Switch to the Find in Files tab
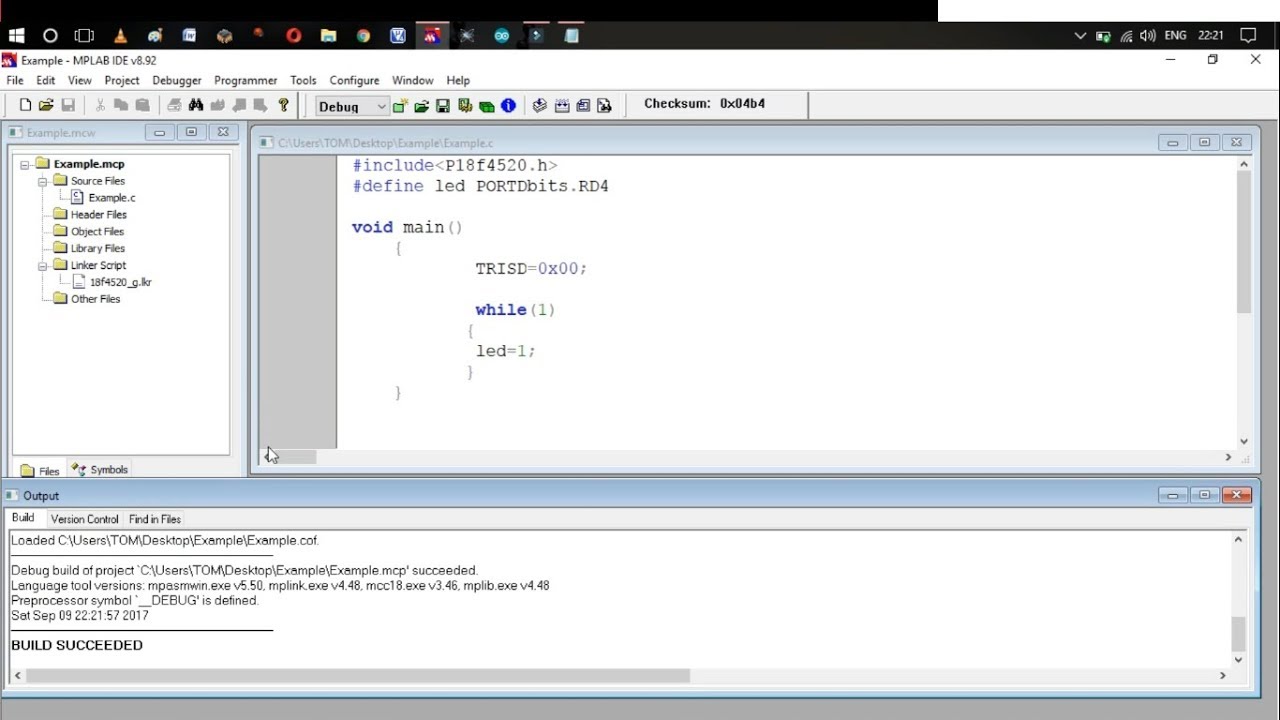 point(155,519)
